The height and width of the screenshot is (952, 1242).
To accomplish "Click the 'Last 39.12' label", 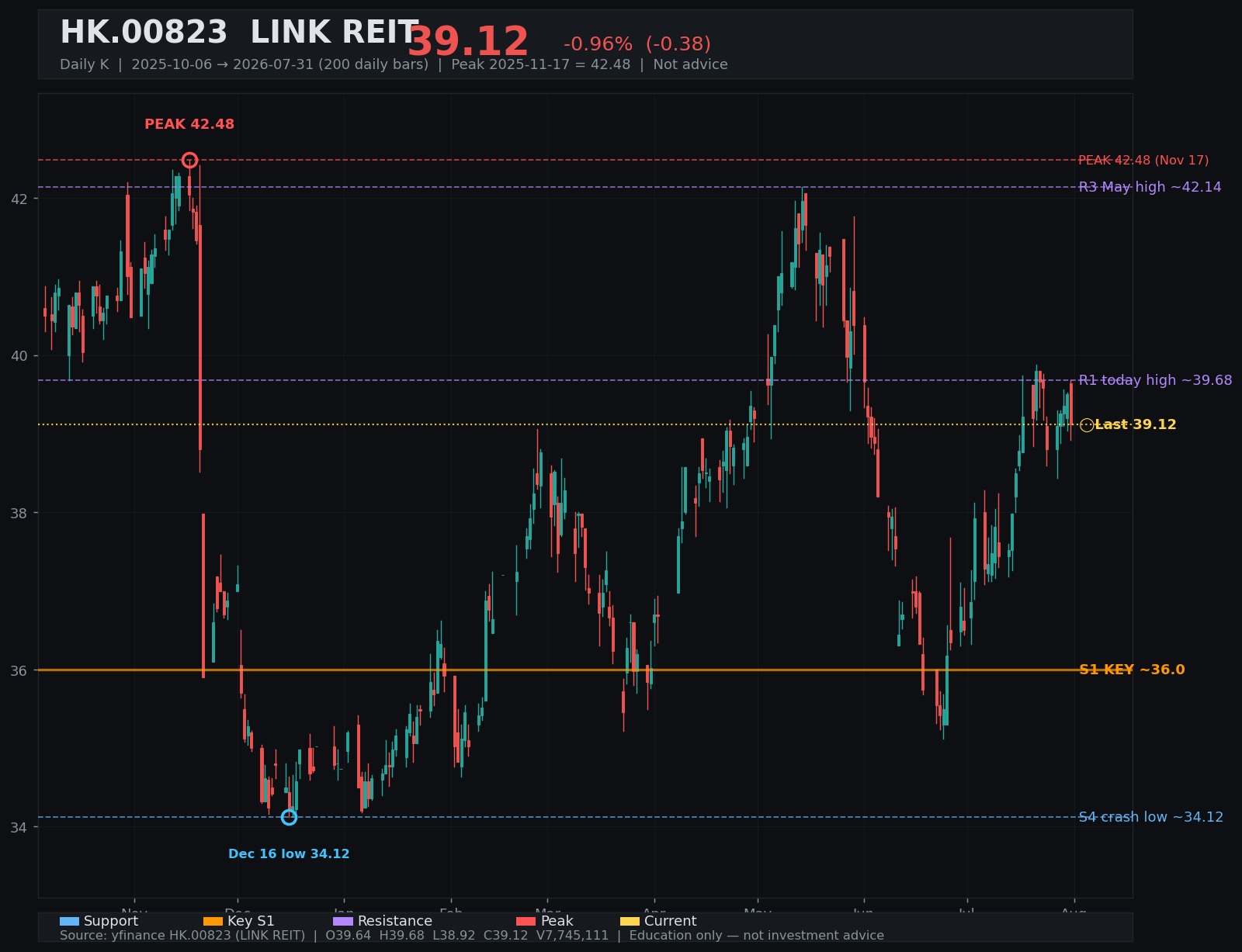I will (1136, 425).
